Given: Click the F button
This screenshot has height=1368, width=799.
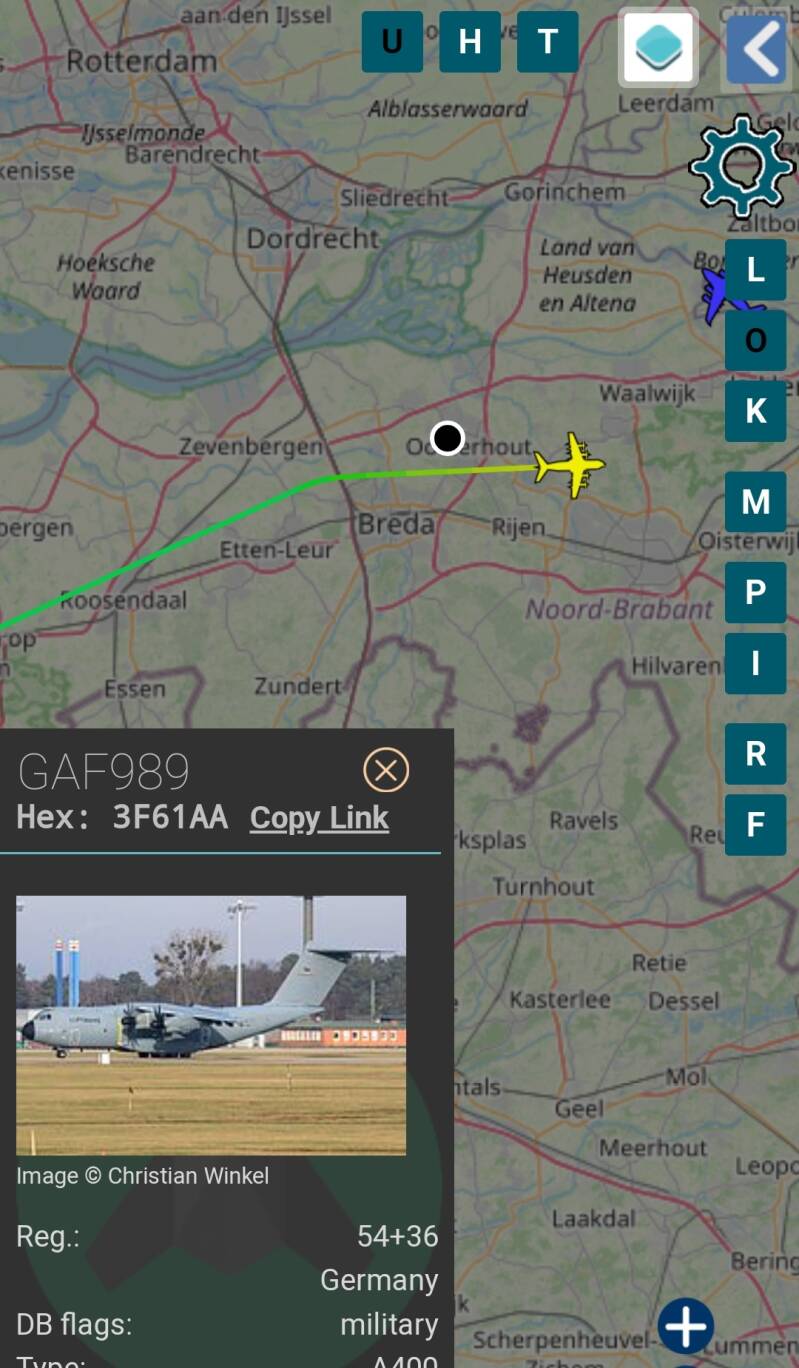Looking at the screenshot, I should click(756, 825).
